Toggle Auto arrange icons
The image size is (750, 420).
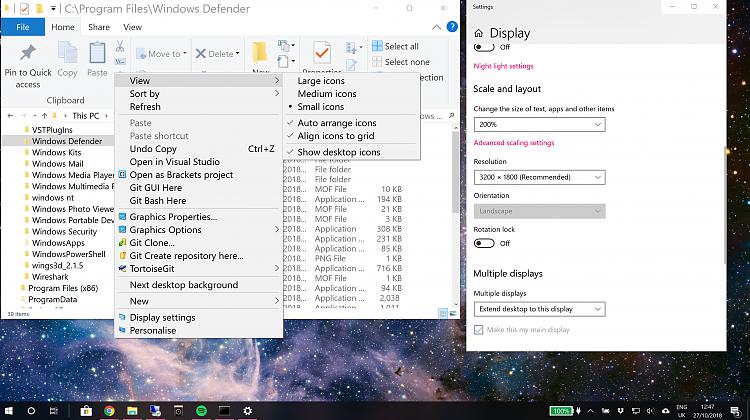[x=352, y=123]
